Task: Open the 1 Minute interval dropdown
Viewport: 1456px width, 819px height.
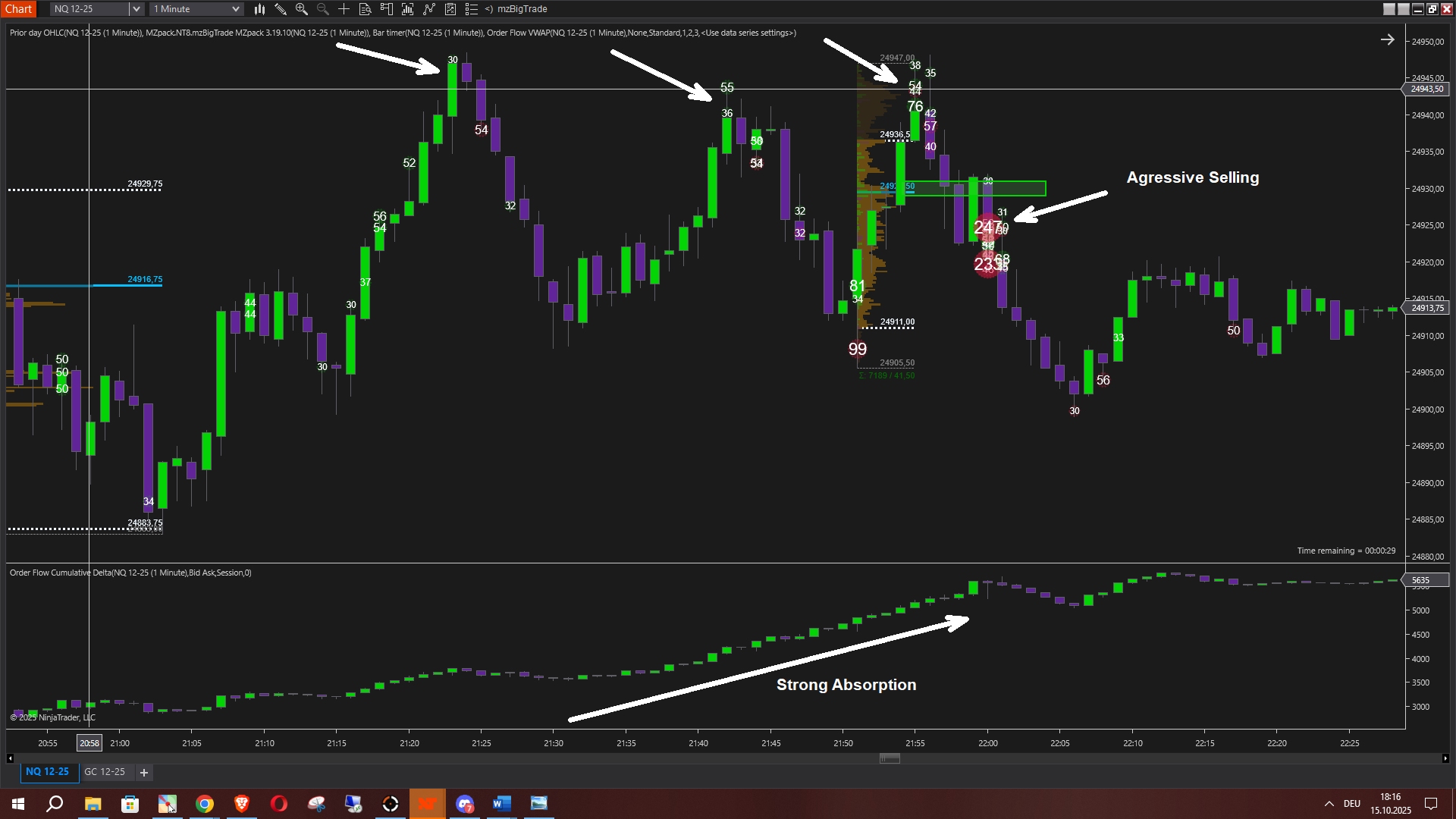Action: click(235, 9)
